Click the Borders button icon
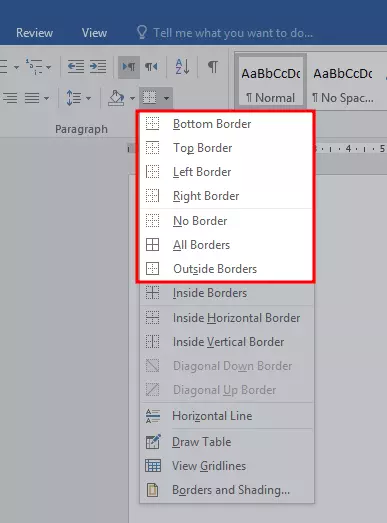This screenshot has width=387, height=523. click(149, 98)
